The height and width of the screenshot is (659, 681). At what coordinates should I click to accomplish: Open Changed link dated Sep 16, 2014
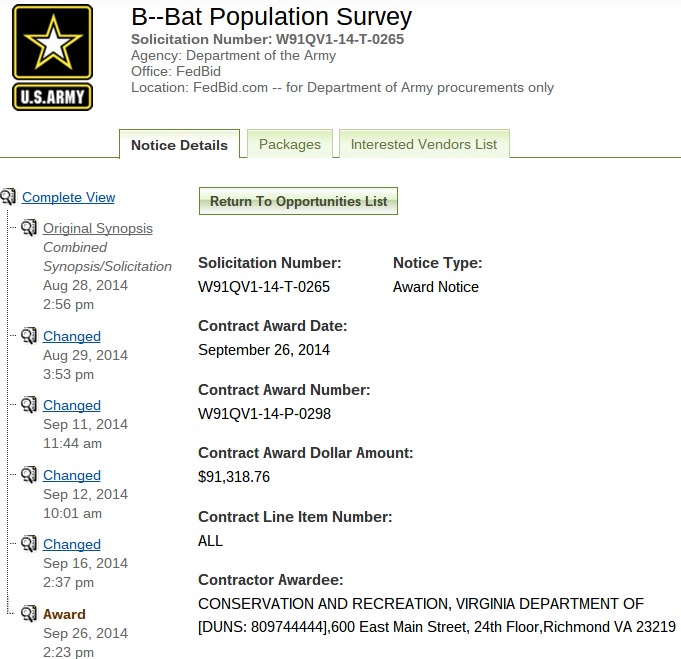tap(71, 544)
